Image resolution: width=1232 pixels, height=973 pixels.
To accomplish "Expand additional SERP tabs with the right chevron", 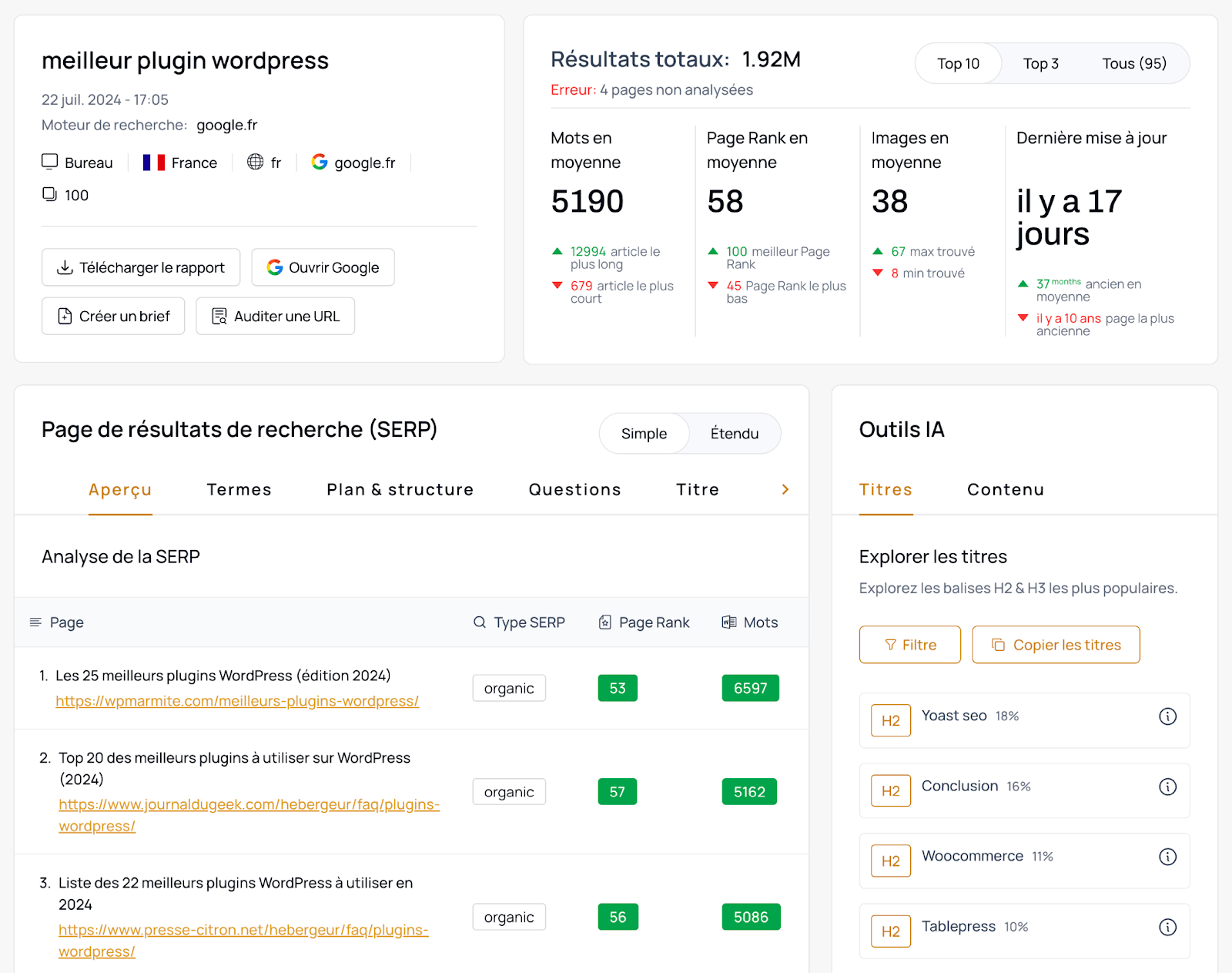I will [785, 489].
